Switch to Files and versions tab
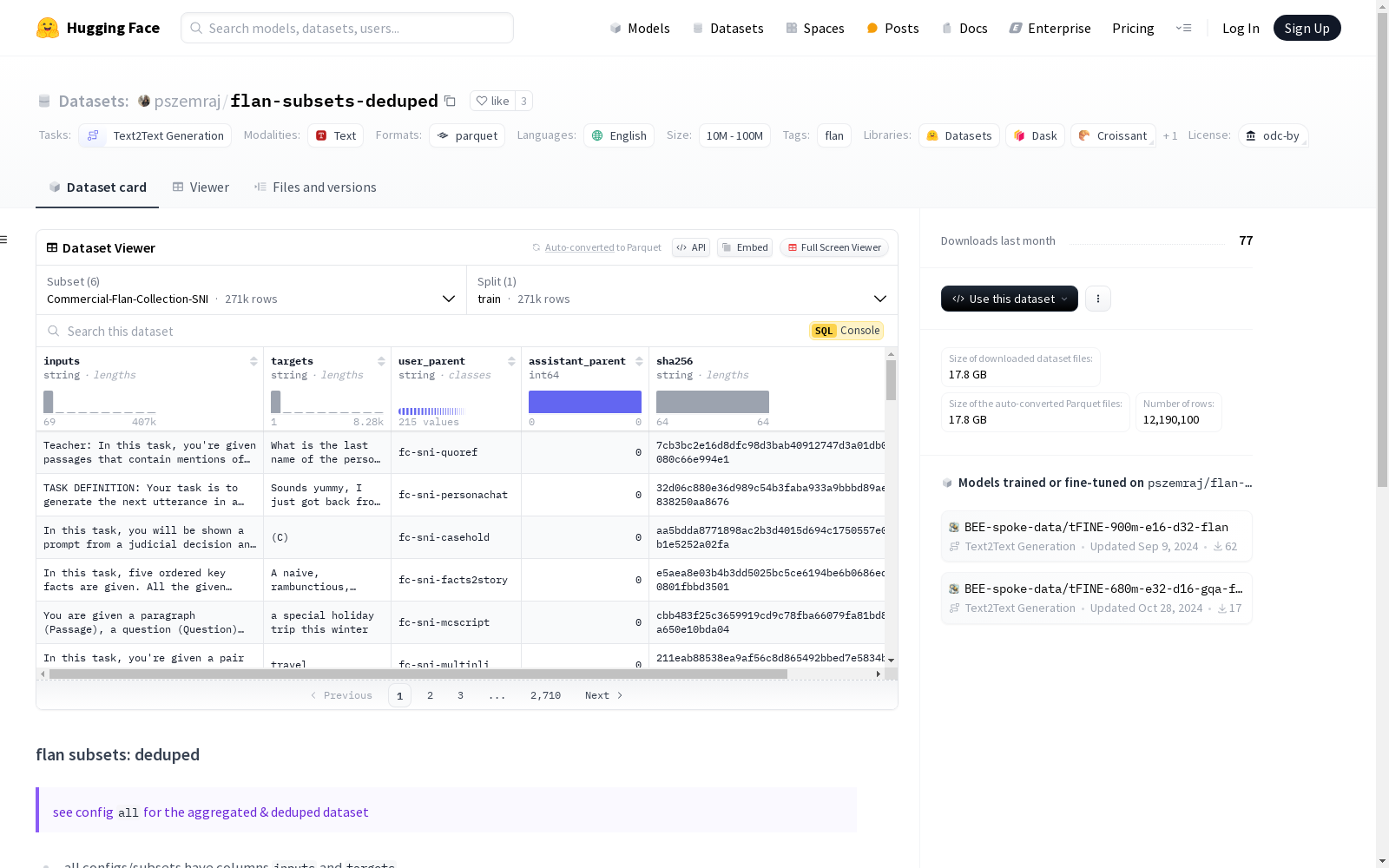 tap(315, 187)
